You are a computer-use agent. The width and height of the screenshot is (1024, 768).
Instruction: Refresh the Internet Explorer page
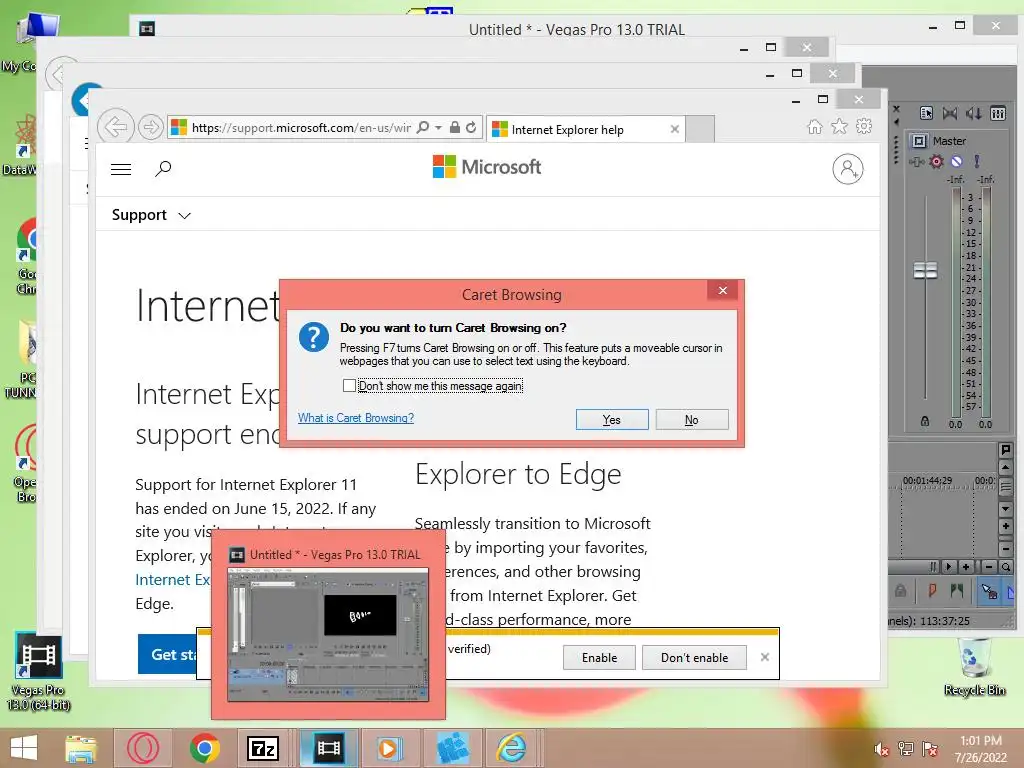click(471, 127)
